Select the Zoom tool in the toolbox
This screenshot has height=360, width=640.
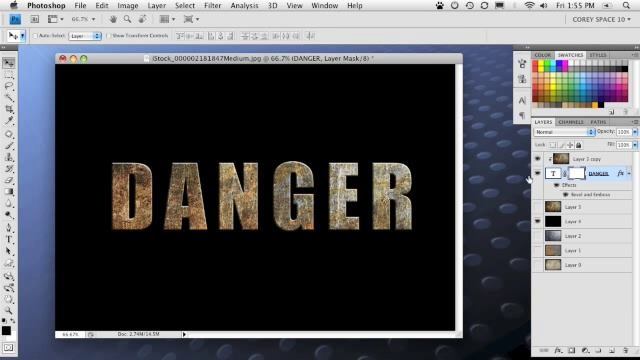pos(9,311)
